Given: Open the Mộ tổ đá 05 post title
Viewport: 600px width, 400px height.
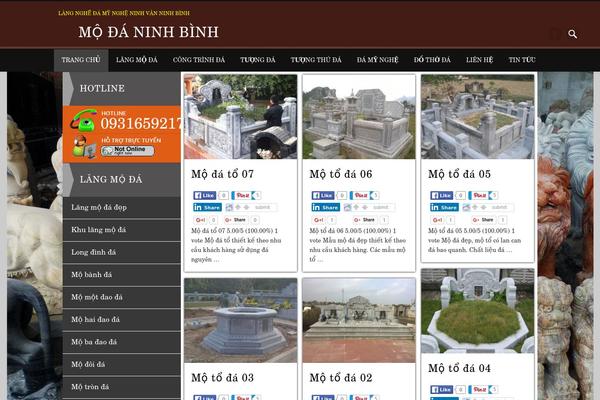Looking at the screenshot, I should (459, 174).
